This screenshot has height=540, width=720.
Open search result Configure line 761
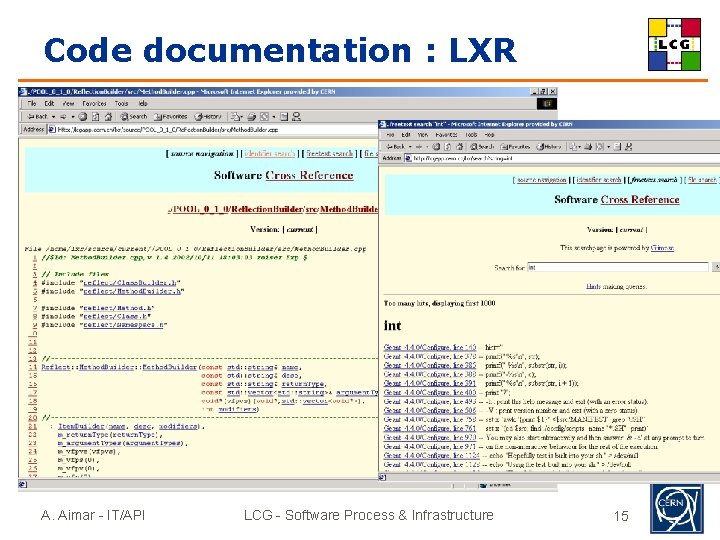[430, 428]
